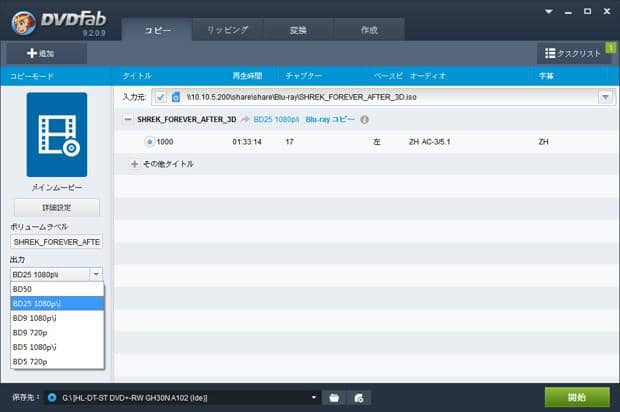The image size is (620, 412).
Task: Choose BD25 1080p/i from output list
Action: (57, 304)
